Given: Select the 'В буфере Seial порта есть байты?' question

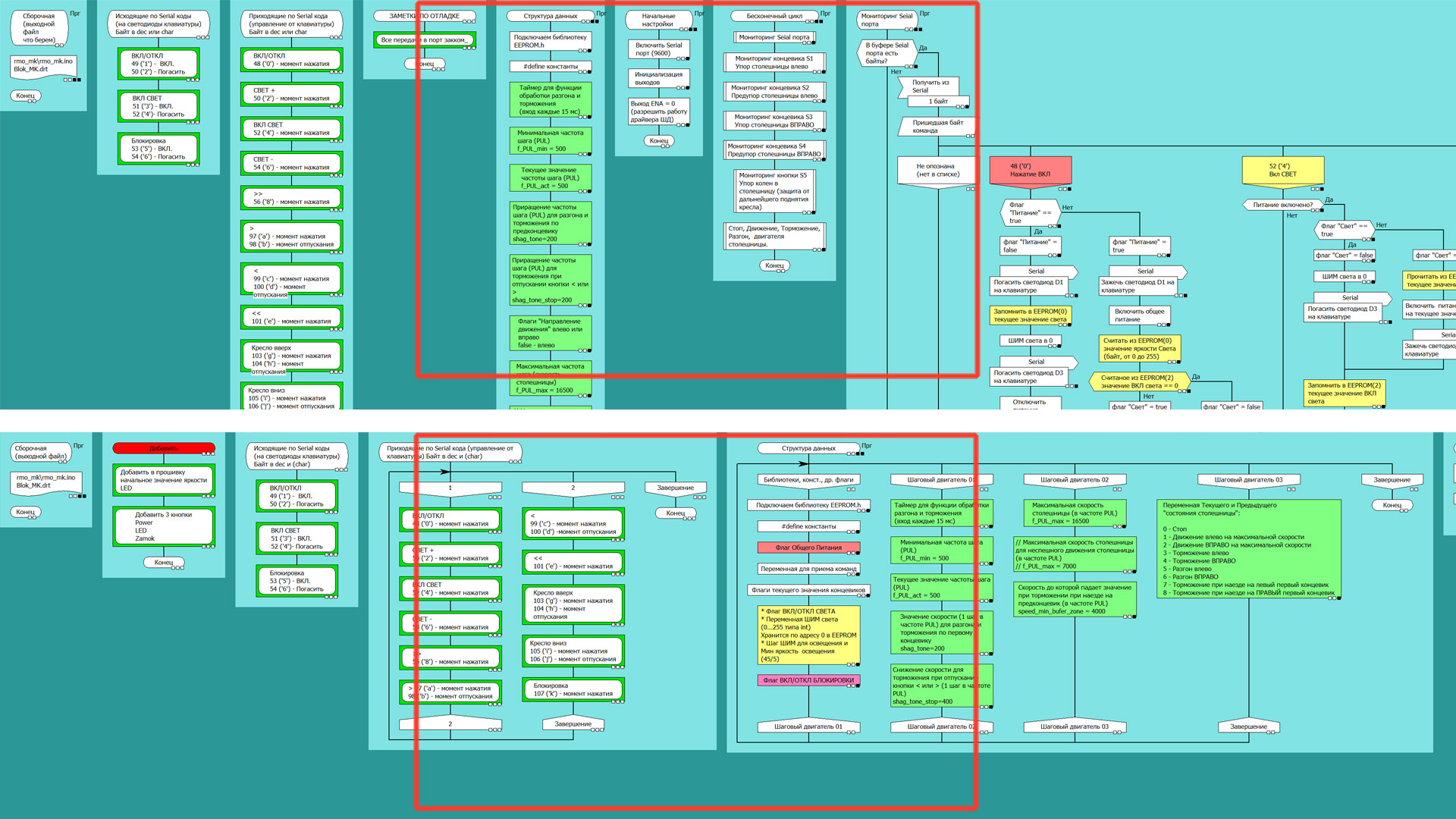Looking at the screenshot, I should tap(886, 53).
